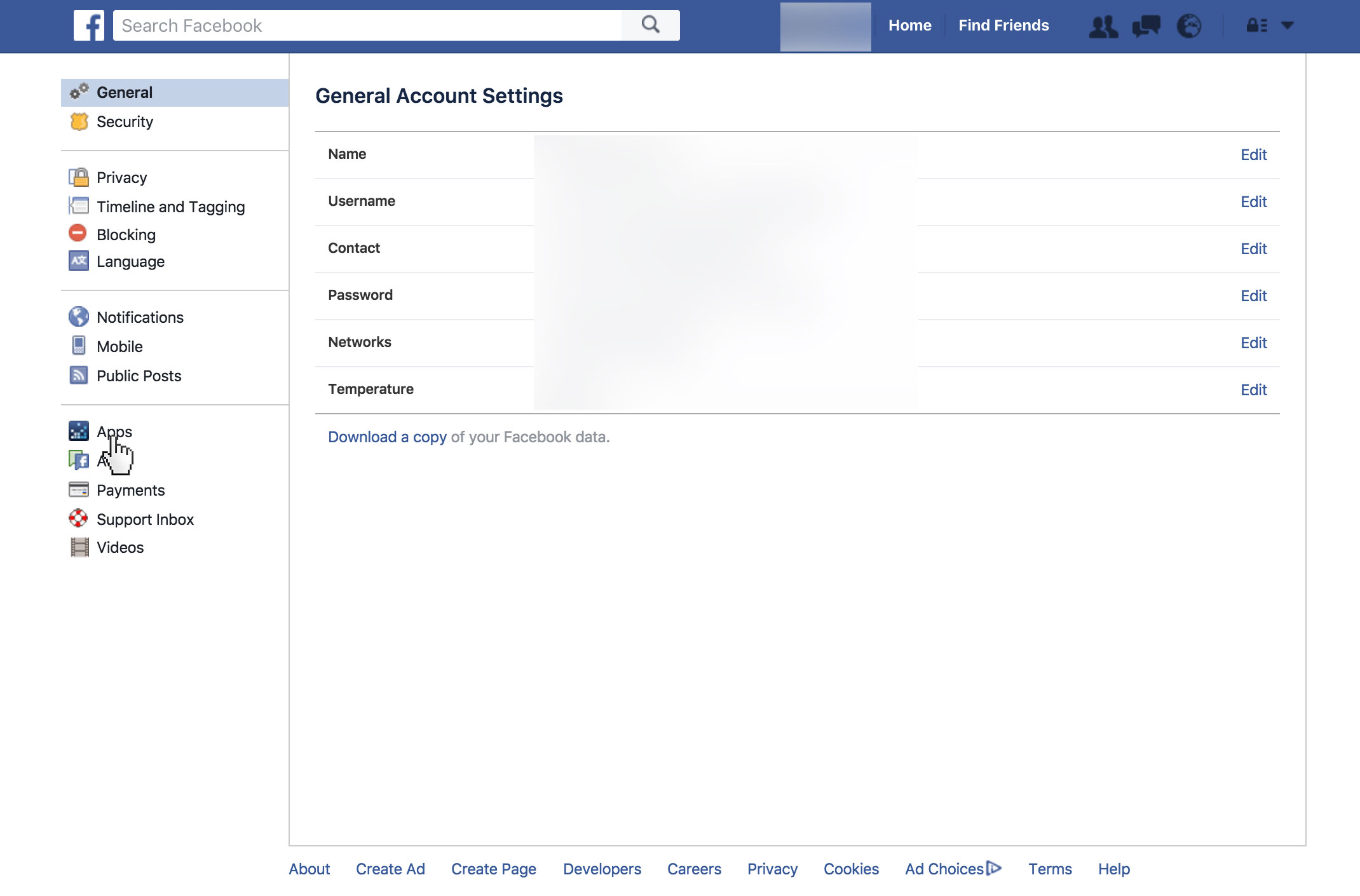Viewport: 1360px width, 896px height.
Task: Open the General settings tab
Action: (175, 93)
